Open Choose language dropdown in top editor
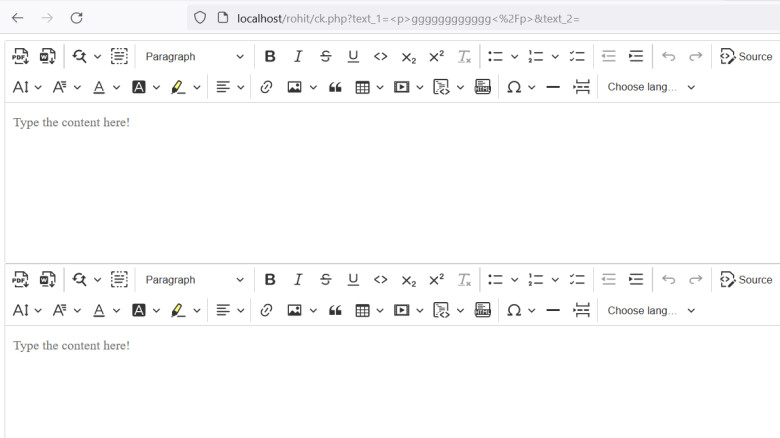 (651, 87)
